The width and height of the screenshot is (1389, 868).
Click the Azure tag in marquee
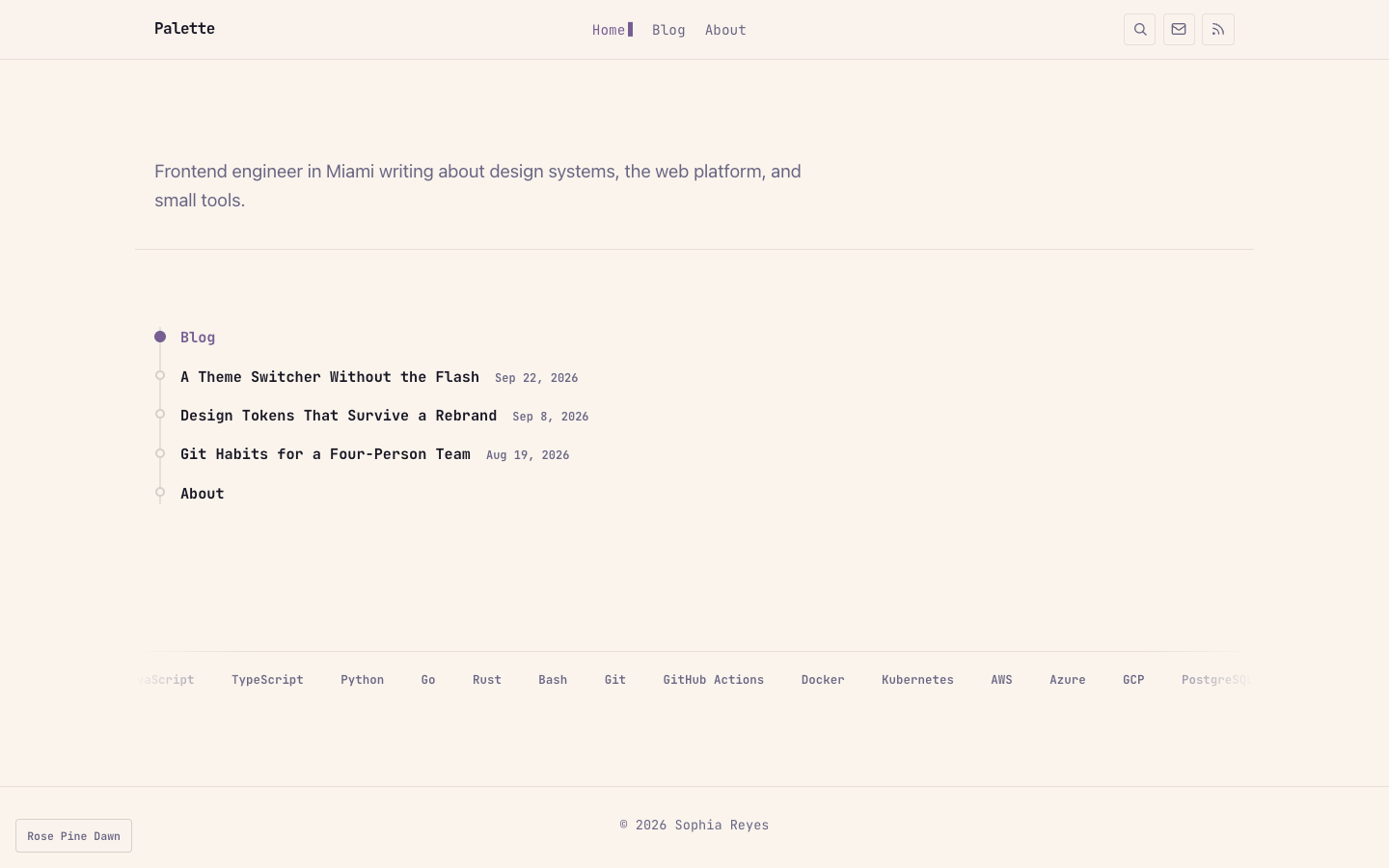1068,680
